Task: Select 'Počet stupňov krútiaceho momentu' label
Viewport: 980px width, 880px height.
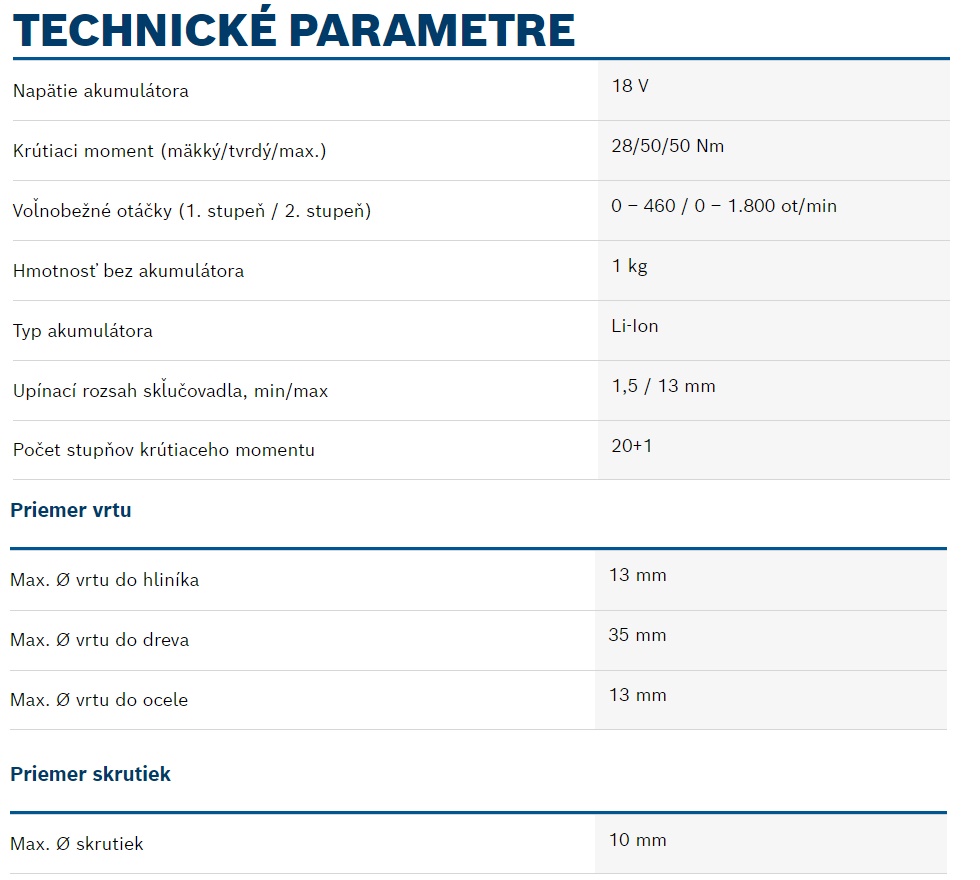Action: (164, 450)
